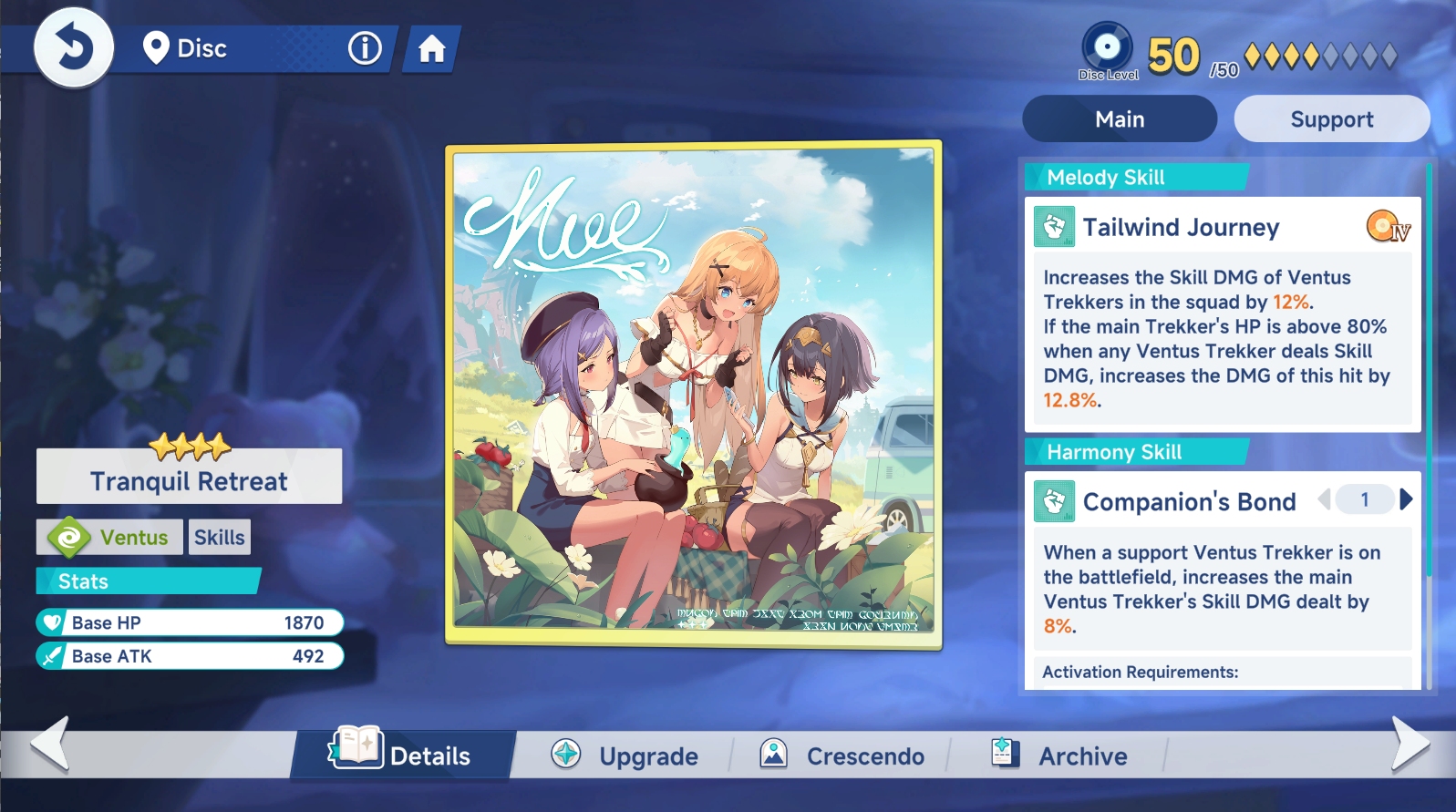The height and width of the screenshot is (812, 1456).
Task: Click the back arrow button
Action: pyautogui.click(x=73, y=47)
